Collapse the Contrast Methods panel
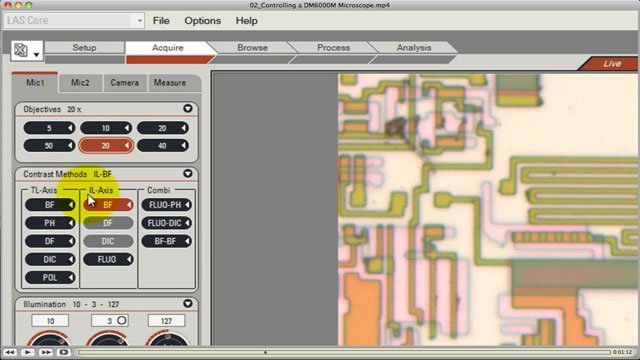The image size is (640, 360). pos(188,173)
